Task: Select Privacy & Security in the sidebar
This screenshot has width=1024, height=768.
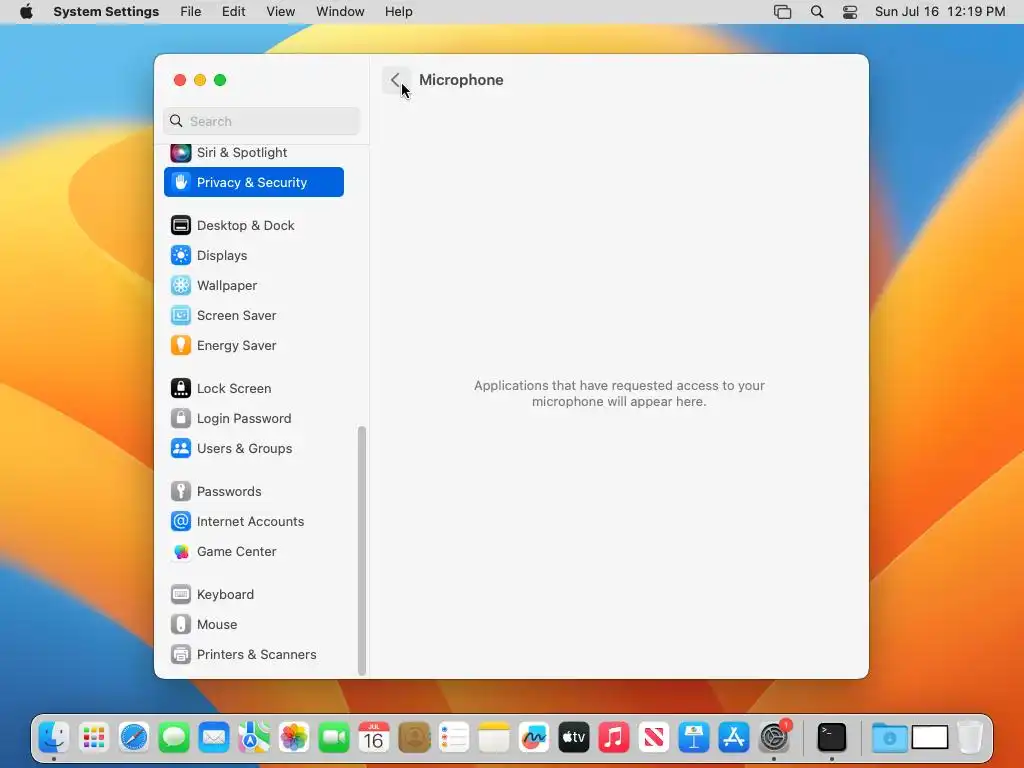Action: [x=254, y=182]
